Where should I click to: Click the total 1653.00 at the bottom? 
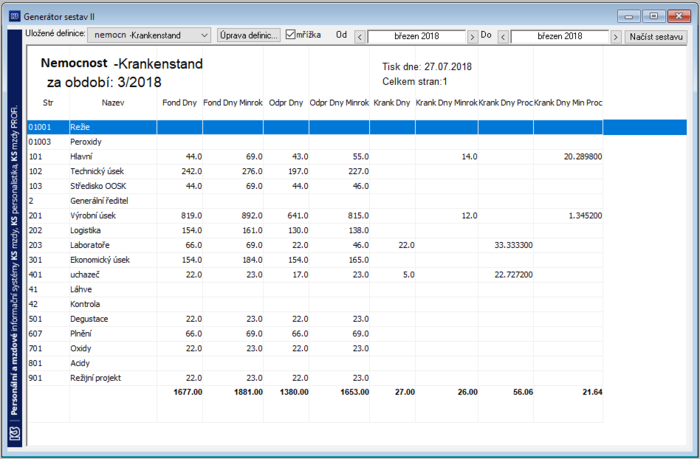(x=354, y=392)
